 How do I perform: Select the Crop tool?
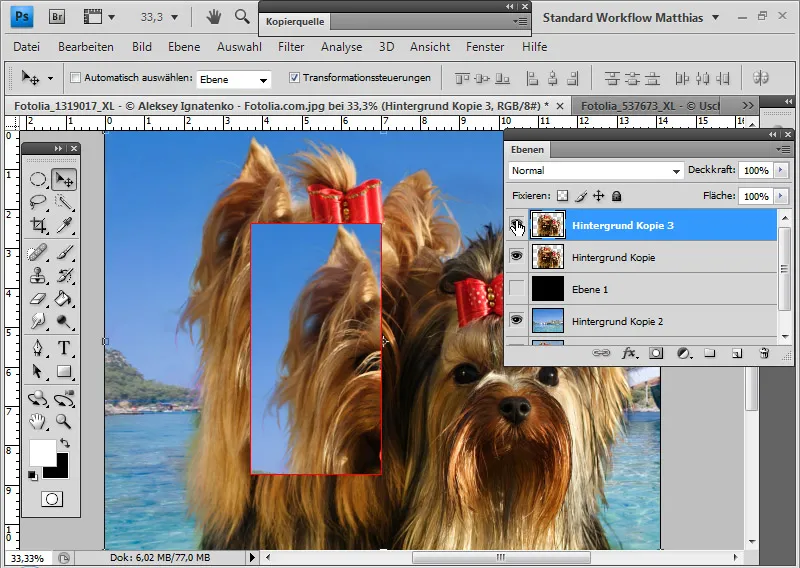click(x=38, y=225)
